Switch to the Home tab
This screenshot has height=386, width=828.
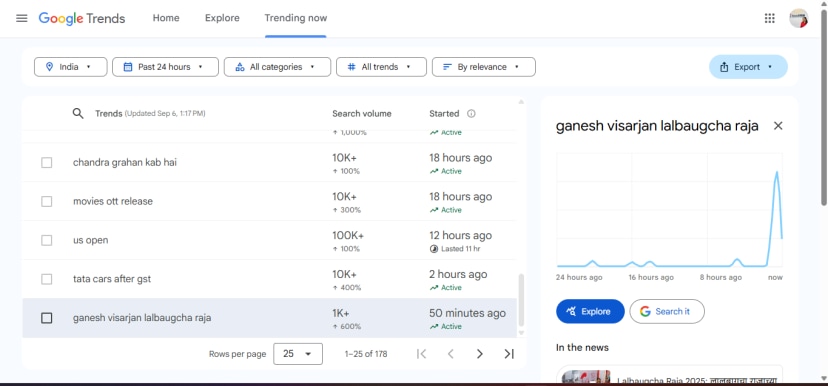[x=166, y=18]
